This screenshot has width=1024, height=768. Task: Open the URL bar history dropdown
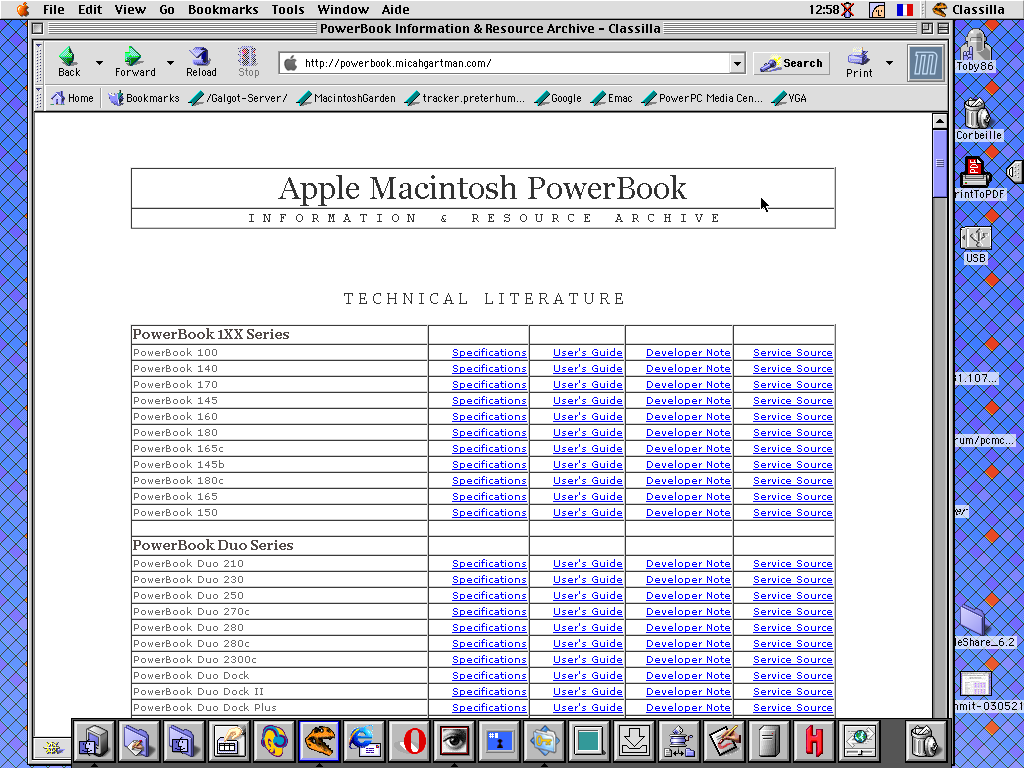coord(737,63)
